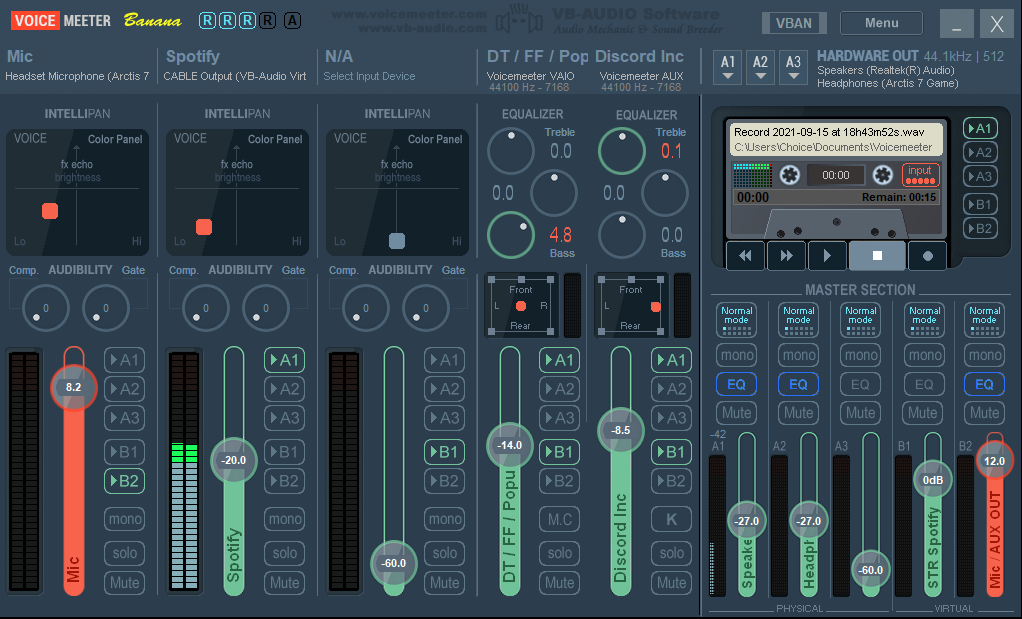The height and width of the screenshot is (619, 1022).
Task: Toggle B1 output on the N/A strip
Action: (445, 452)
